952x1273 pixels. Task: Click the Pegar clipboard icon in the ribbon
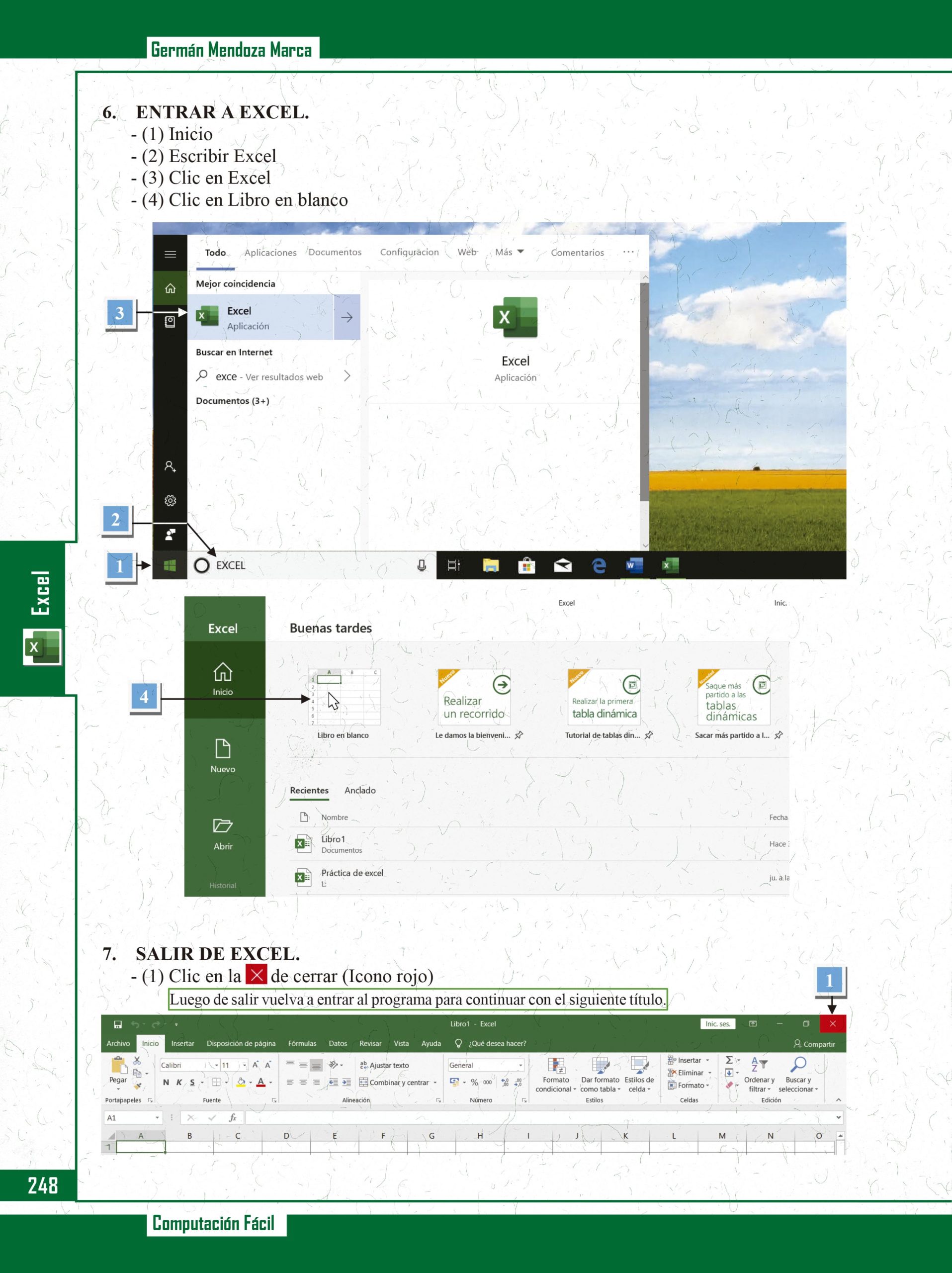point(118,1067)
